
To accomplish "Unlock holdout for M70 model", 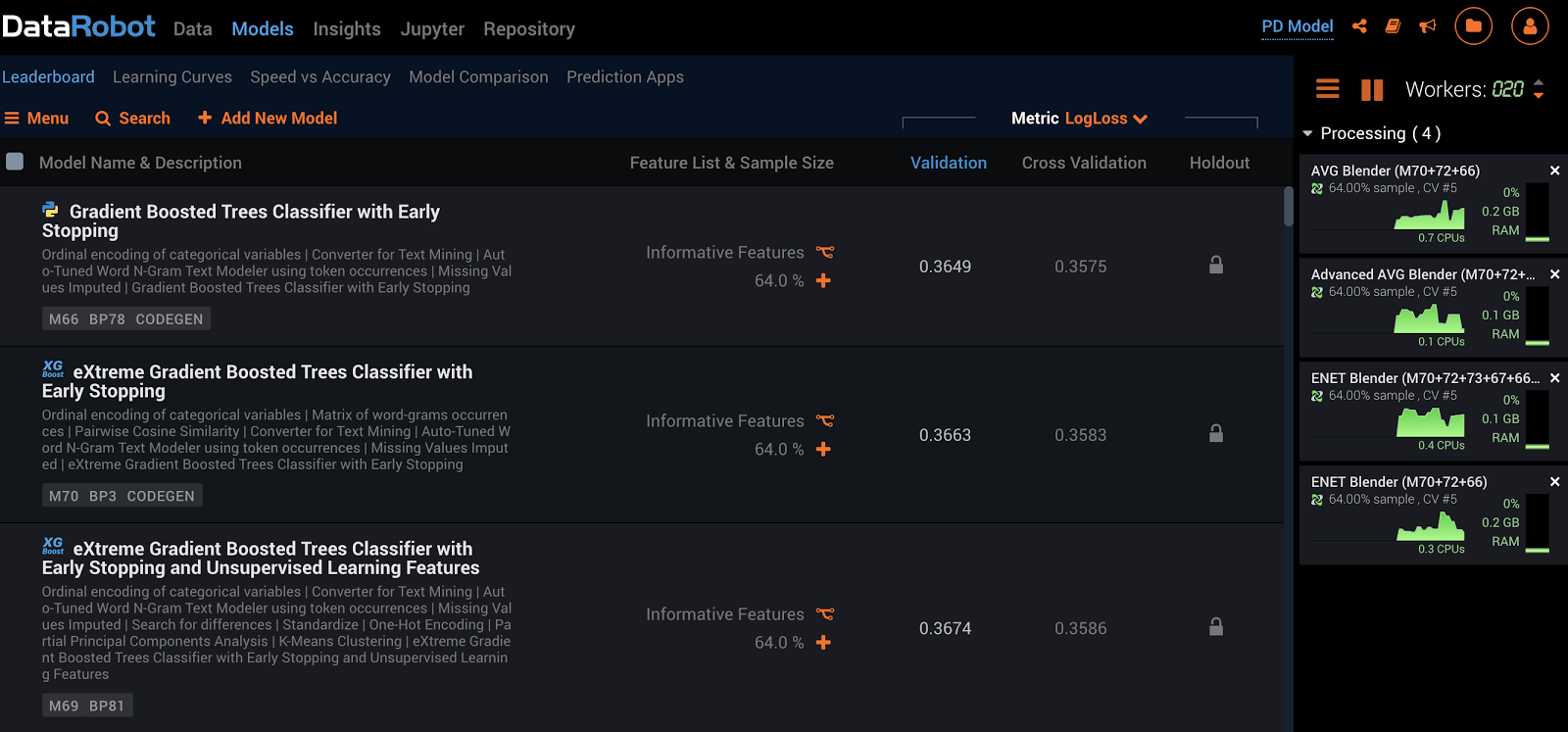I will (1216, 433).
